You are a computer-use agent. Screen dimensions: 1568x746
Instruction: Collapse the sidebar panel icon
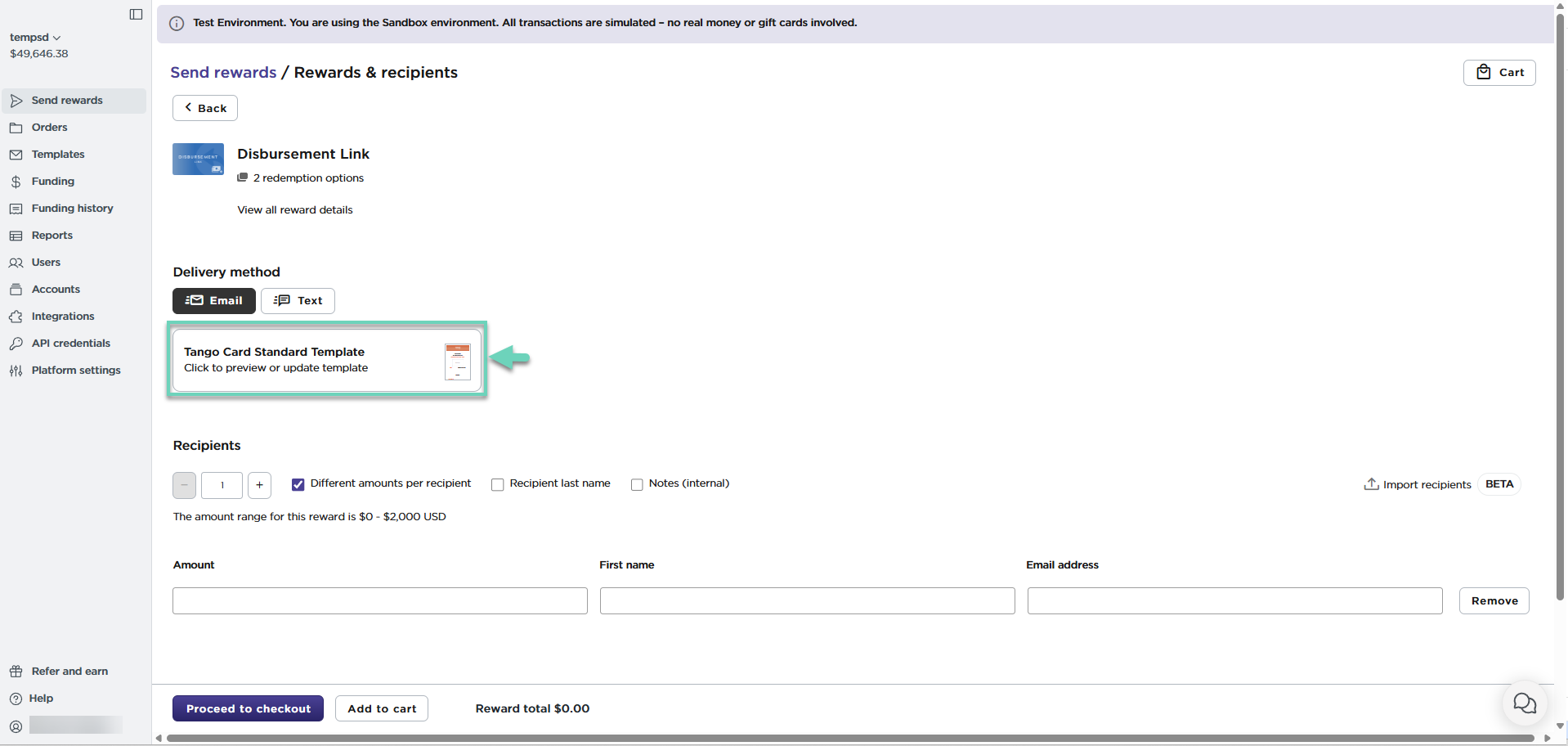[x=136, y=15]
